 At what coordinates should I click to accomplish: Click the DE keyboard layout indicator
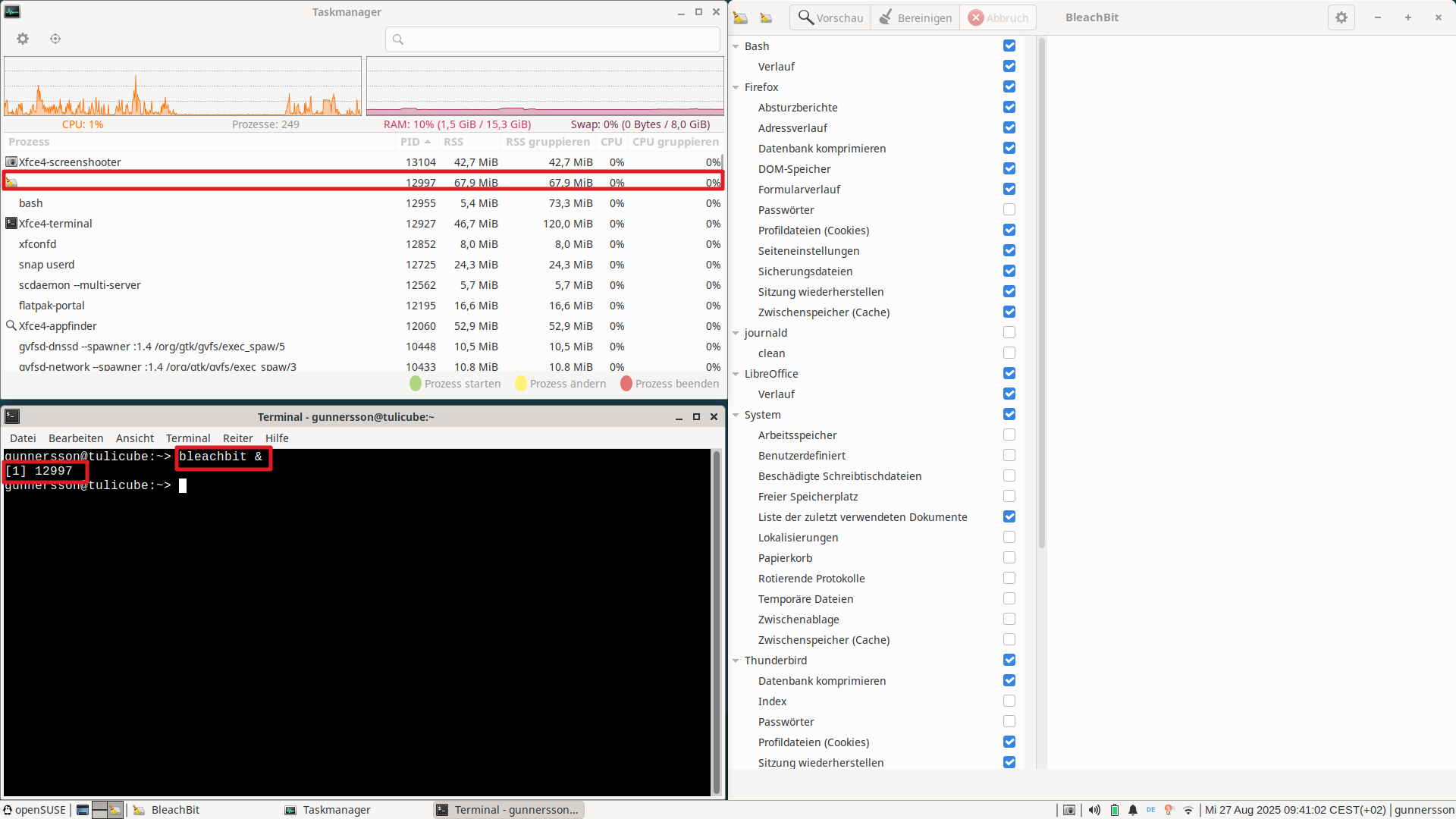pyautogui.click(x=1151, y=810)
